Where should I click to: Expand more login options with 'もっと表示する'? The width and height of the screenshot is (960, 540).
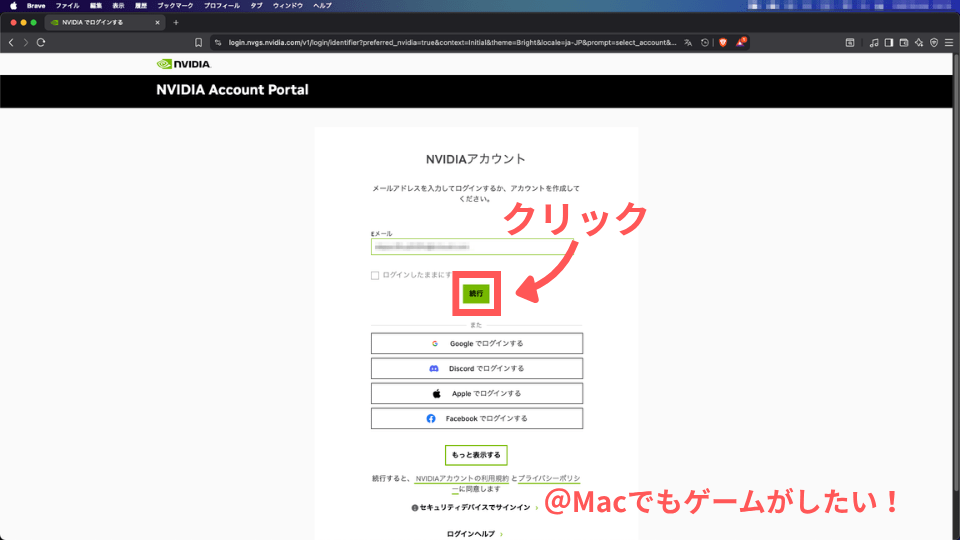[476, 455]
